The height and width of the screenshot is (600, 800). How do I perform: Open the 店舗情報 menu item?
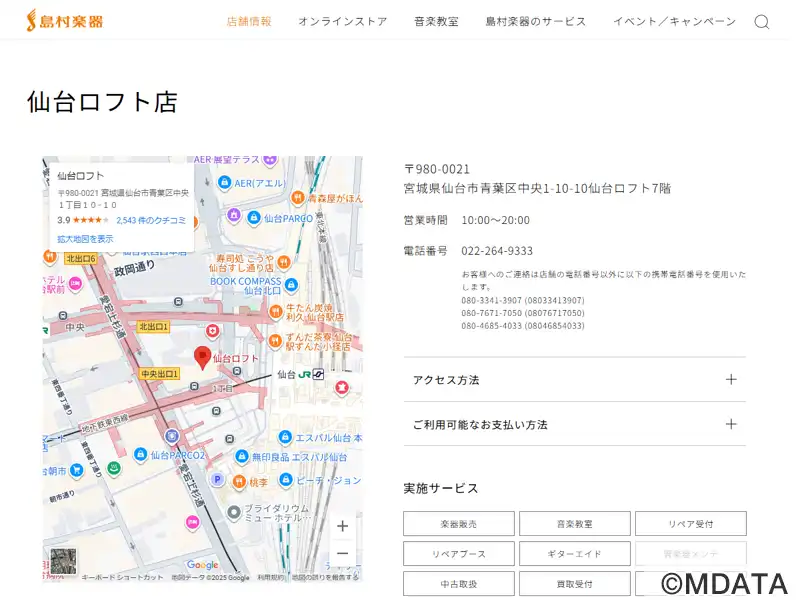click(x=249, y=21)
